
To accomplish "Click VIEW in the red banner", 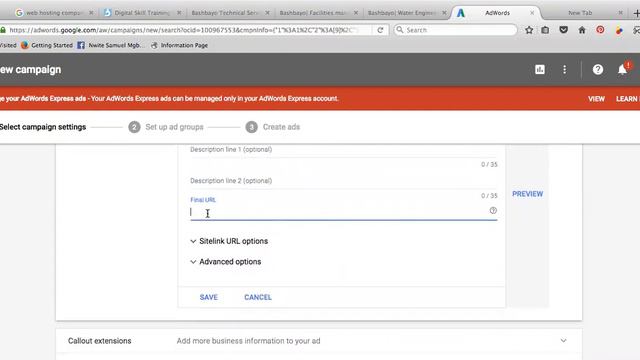I will coord(596,99).
